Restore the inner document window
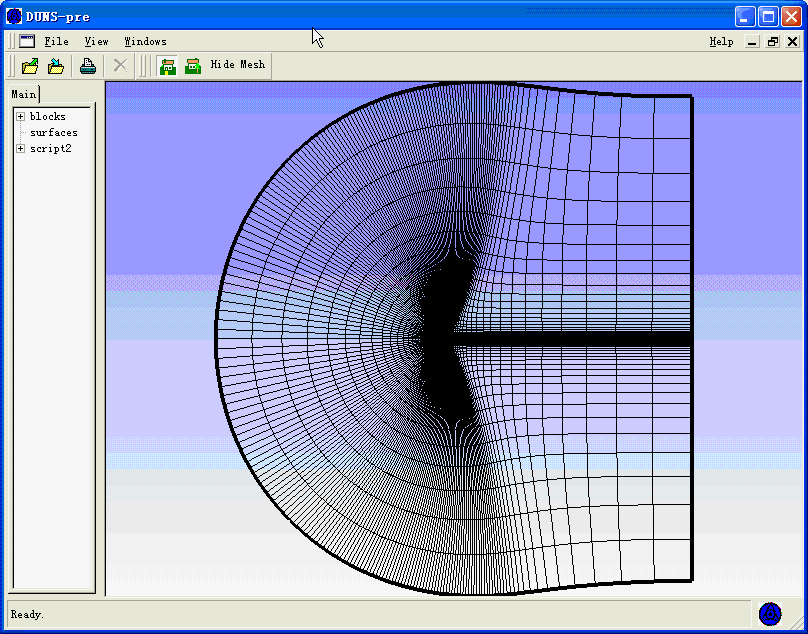This screenshot has height=634, width=808. pyautogui.click(x=773, y=41)
